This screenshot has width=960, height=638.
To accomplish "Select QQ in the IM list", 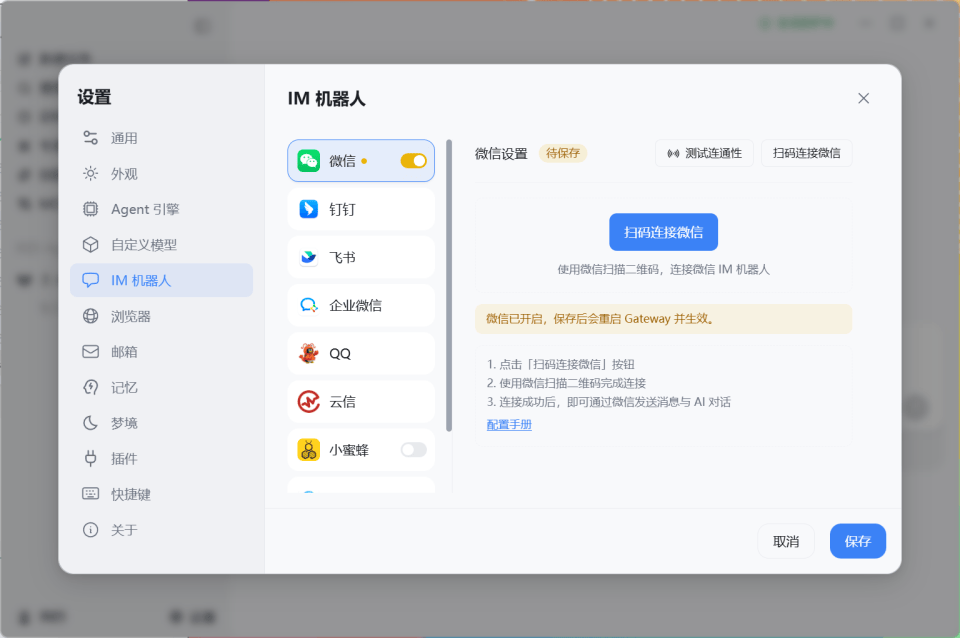I will pos(361,353).
